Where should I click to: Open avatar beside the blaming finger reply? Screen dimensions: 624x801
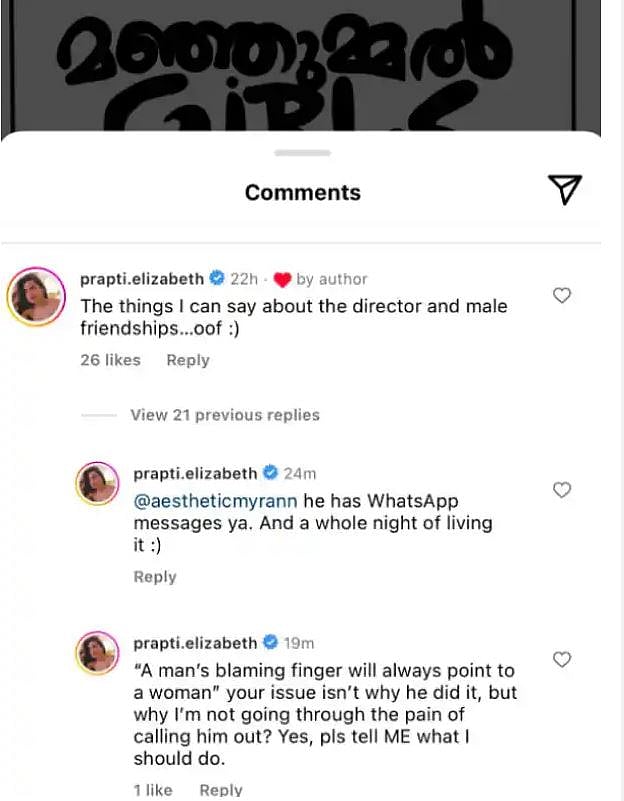[98, 655]
